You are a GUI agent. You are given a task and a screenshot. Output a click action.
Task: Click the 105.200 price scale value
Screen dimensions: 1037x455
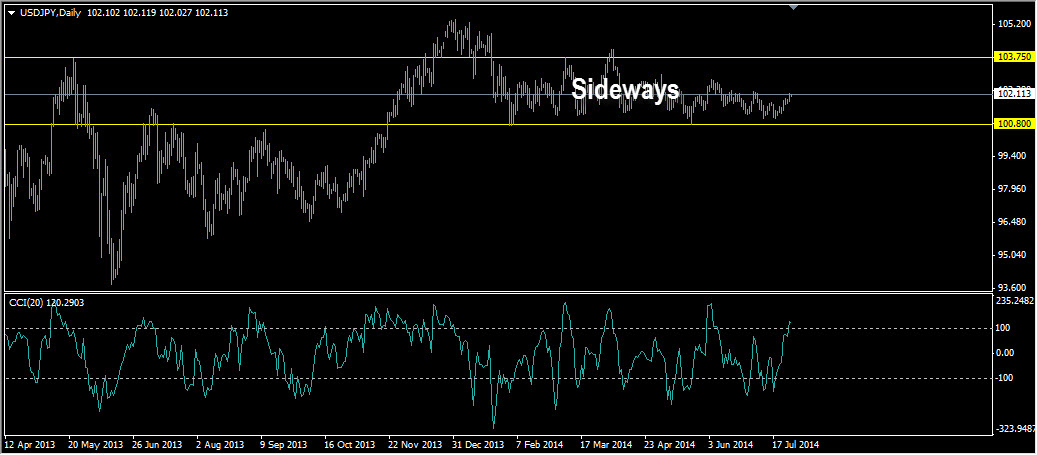click(1013, 24)
